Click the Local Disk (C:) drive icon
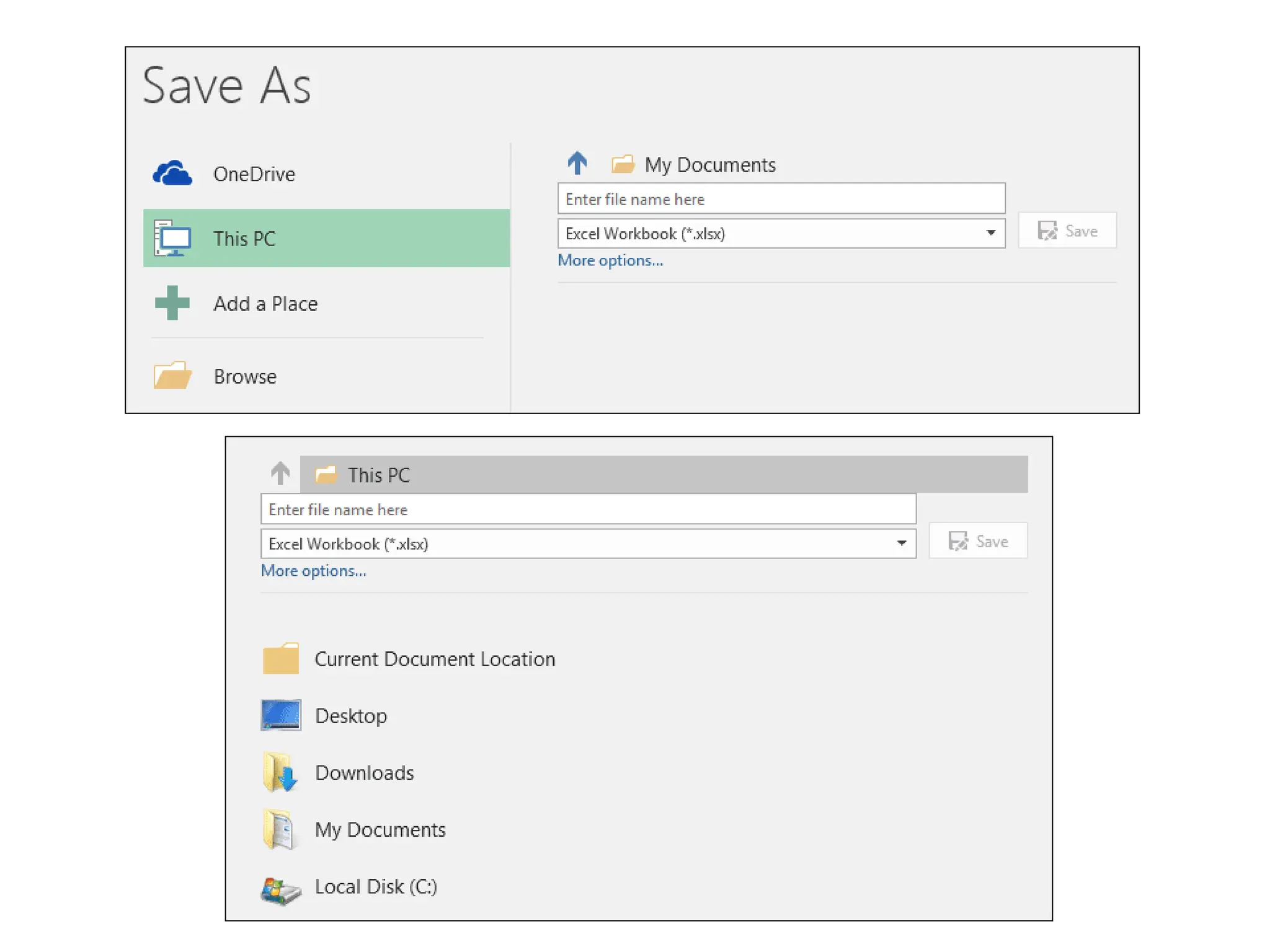Viewport: 1270px width, 952px height. click(x=281, y=891)
